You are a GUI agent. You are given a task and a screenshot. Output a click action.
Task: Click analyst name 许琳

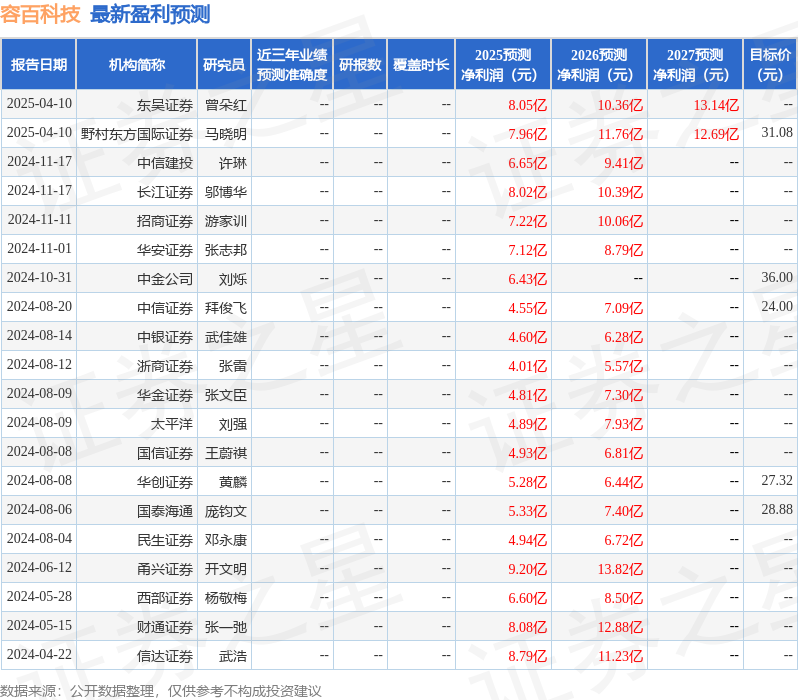click(x=233, y=163)
